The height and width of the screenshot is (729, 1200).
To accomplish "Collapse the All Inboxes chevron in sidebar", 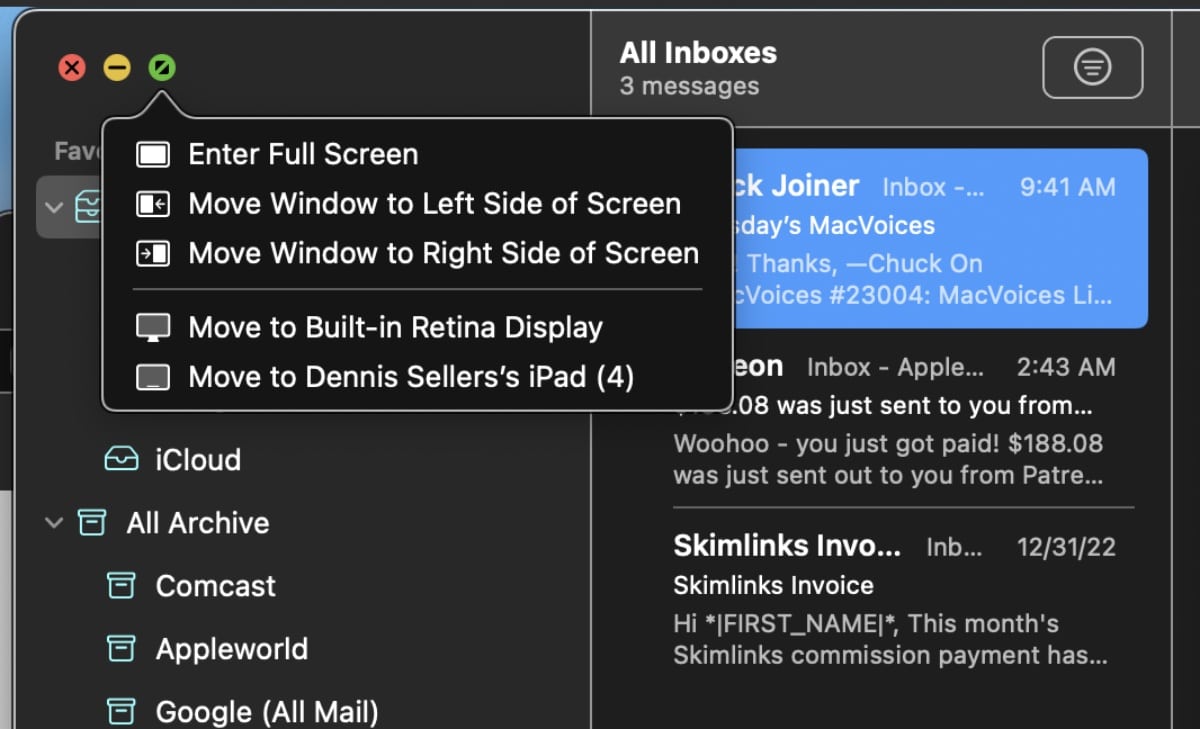I will (x=55, y=208).
